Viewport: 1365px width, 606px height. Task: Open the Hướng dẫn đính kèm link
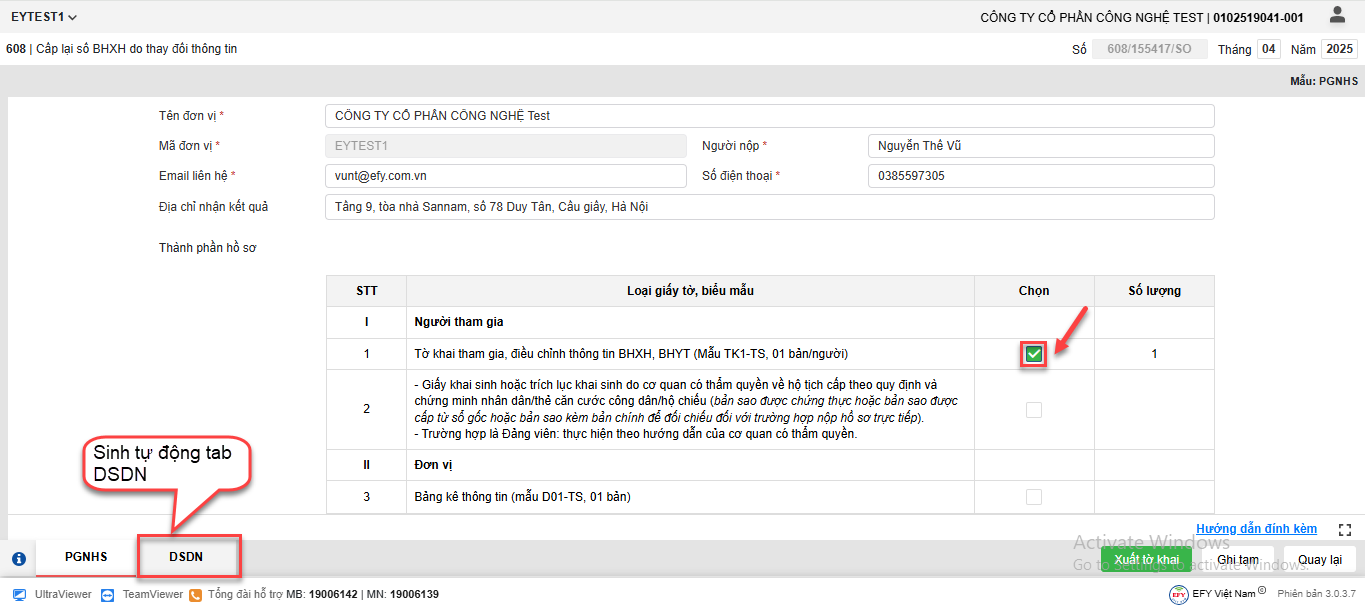(1256, 529)
